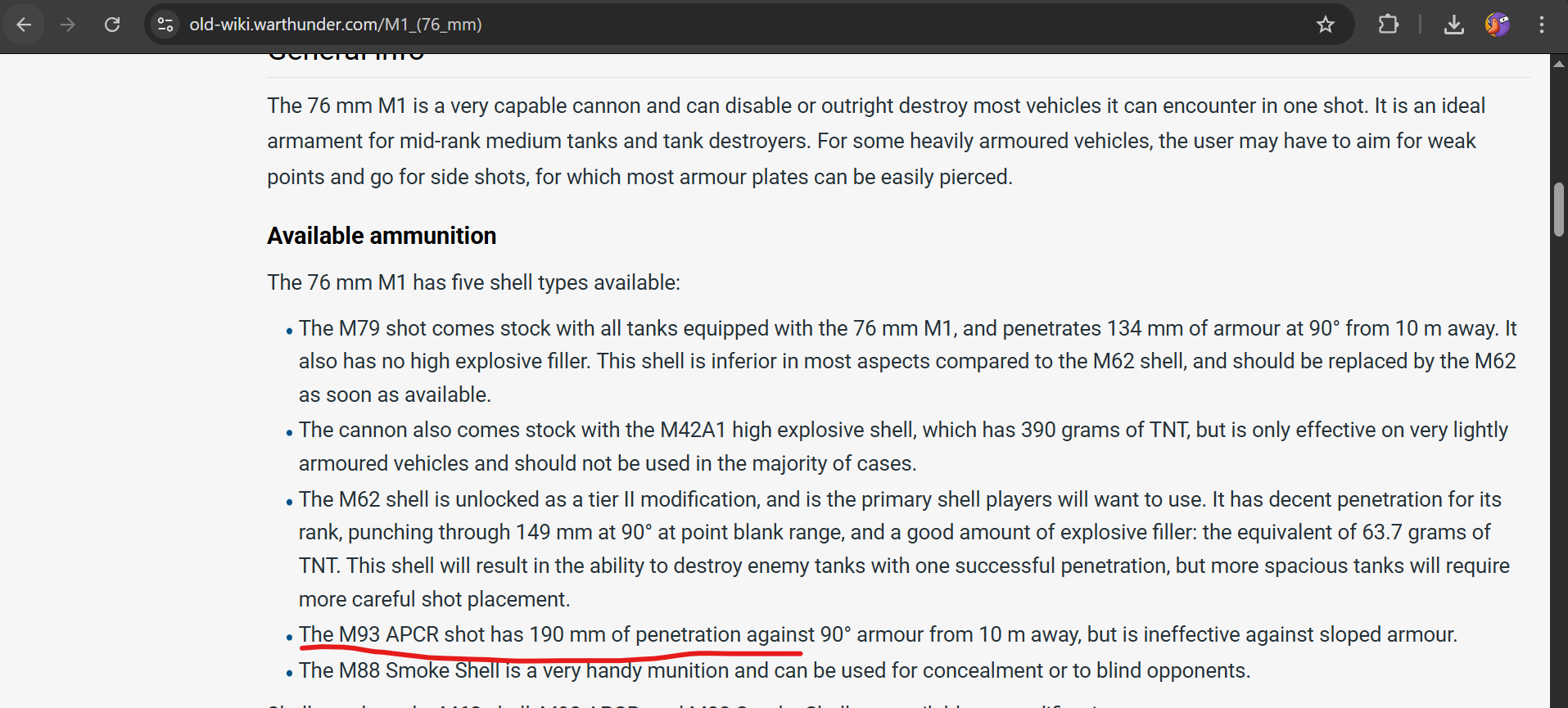Click the "five shell types available" sentence
Image resolution: width=1568 pixels, height=708 pixels.
[473, 282]
